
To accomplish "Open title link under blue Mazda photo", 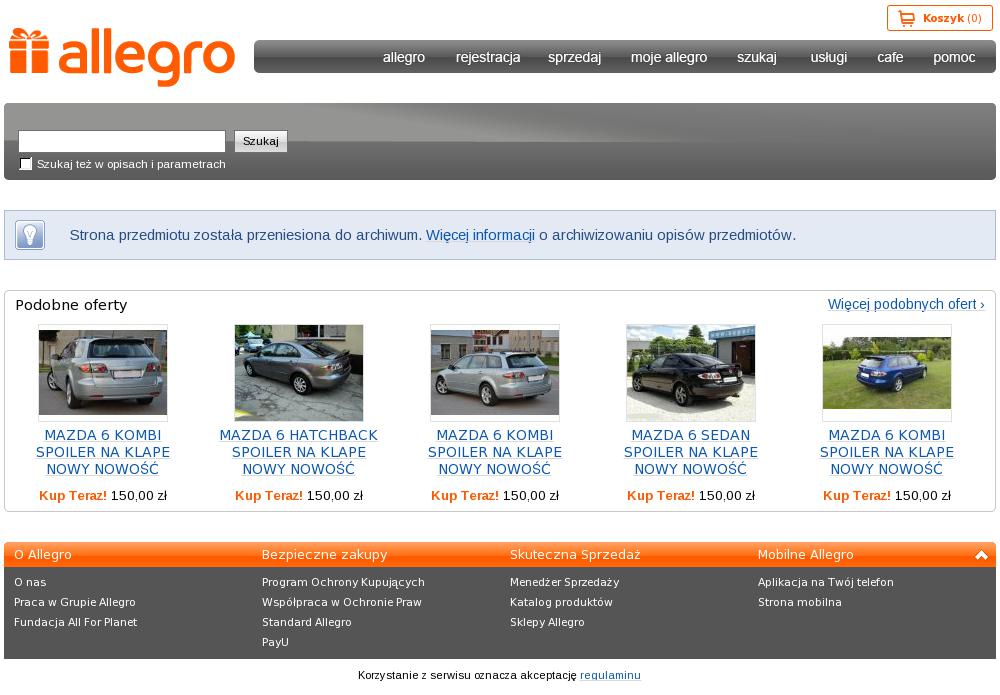I will coord(887,452).
